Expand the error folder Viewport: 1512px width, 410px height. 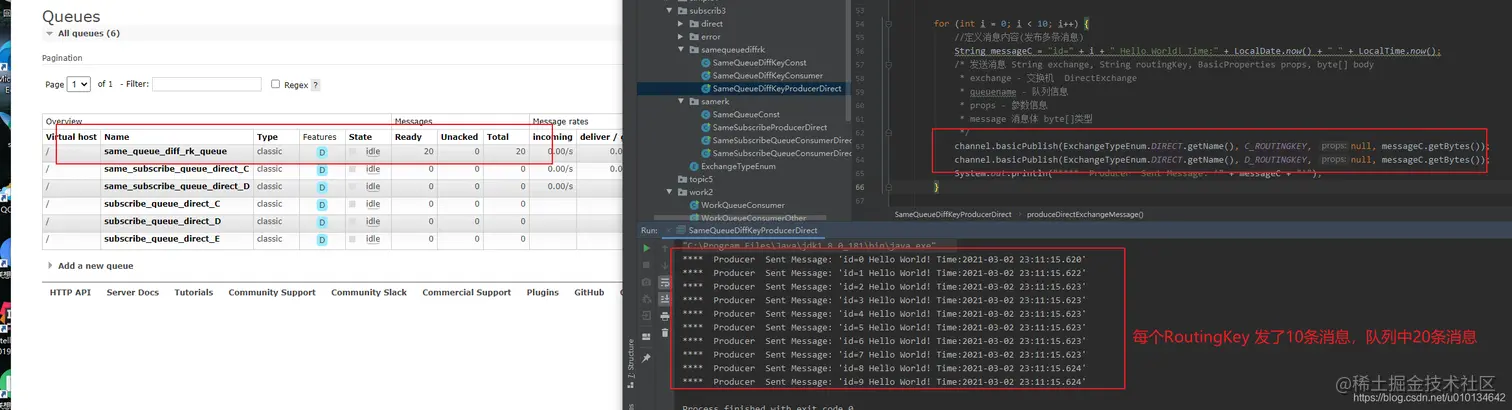click(680, 36)
